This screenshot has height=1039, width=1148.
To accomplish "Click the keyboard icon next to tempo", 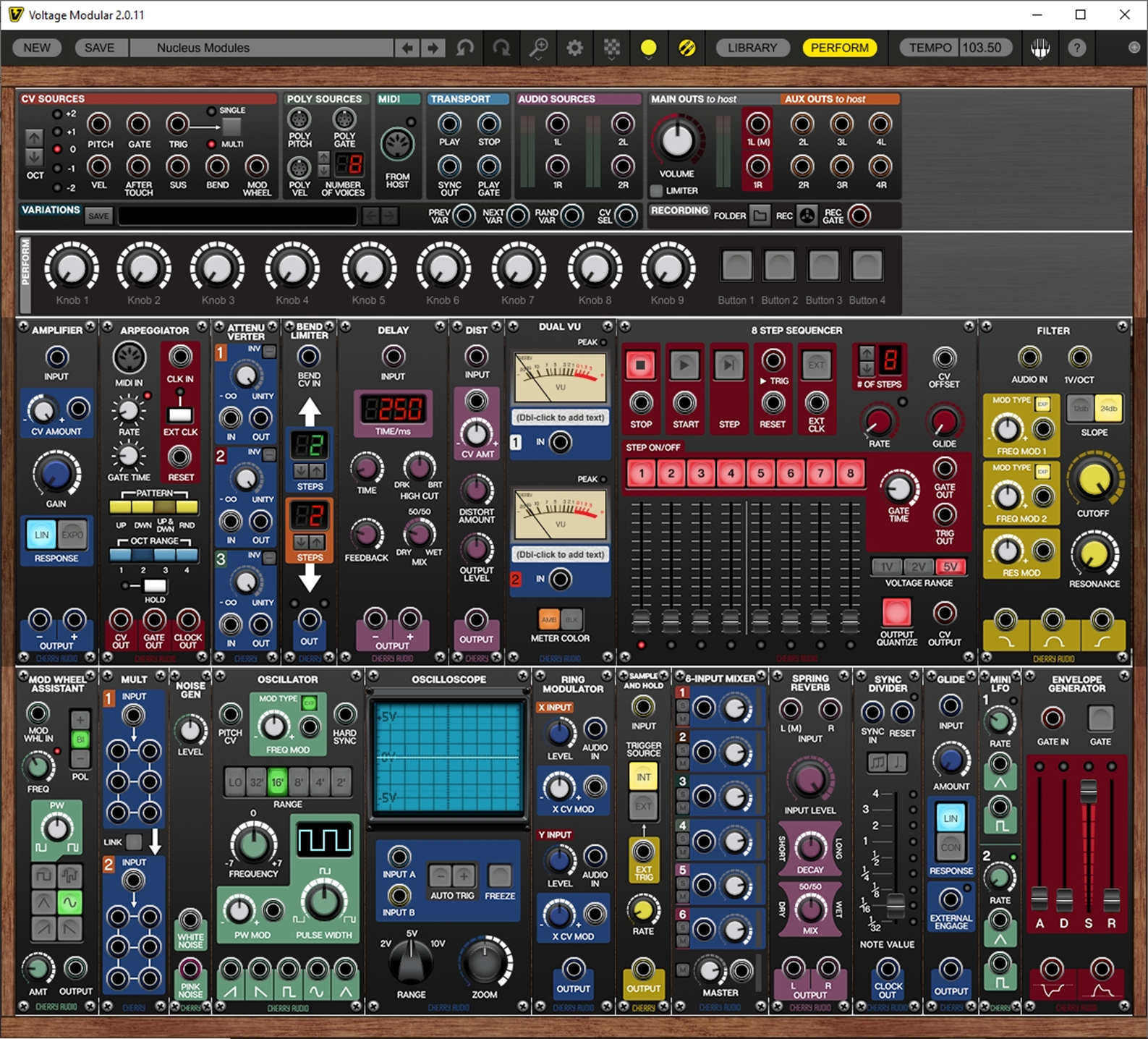I will coord(1040,48).
